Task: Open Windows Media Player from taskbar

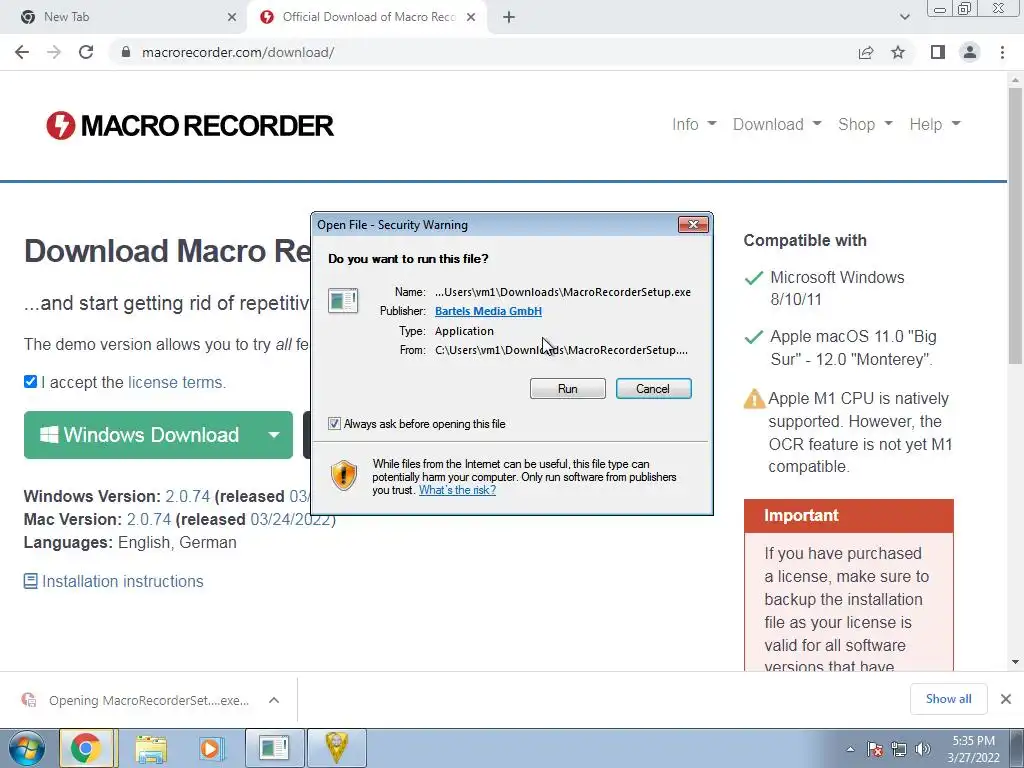Action: (211, 748)
